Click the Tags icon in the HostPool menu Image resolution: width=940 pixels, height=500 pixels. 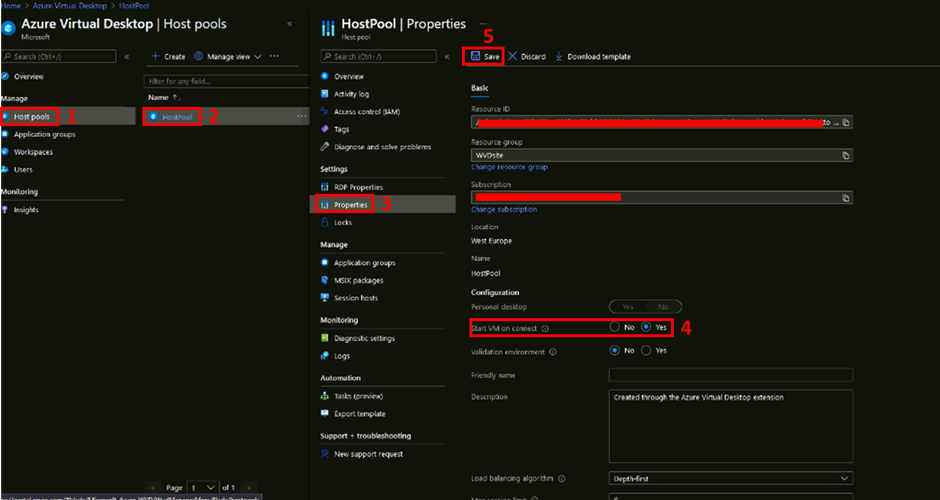coord(325,129)
